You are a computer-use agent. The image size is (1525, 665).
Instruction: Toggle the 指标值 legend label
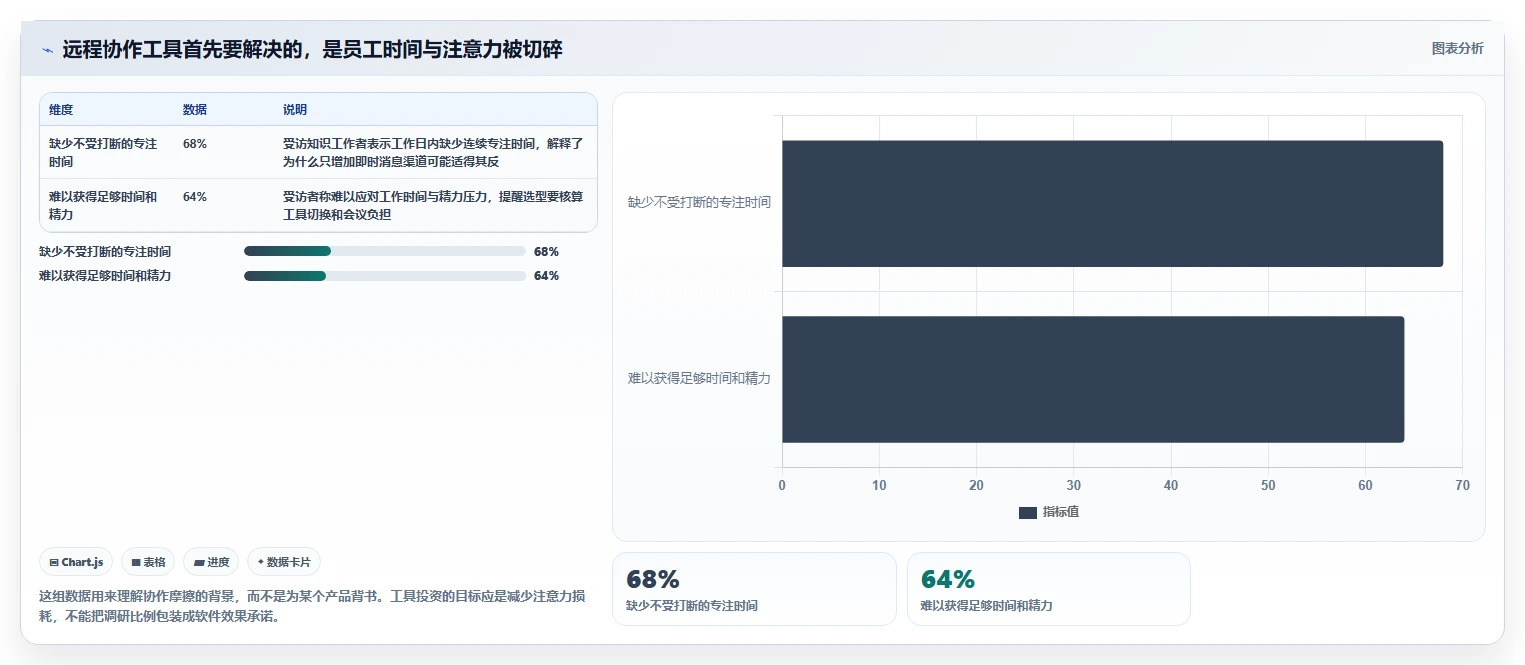1060,512
